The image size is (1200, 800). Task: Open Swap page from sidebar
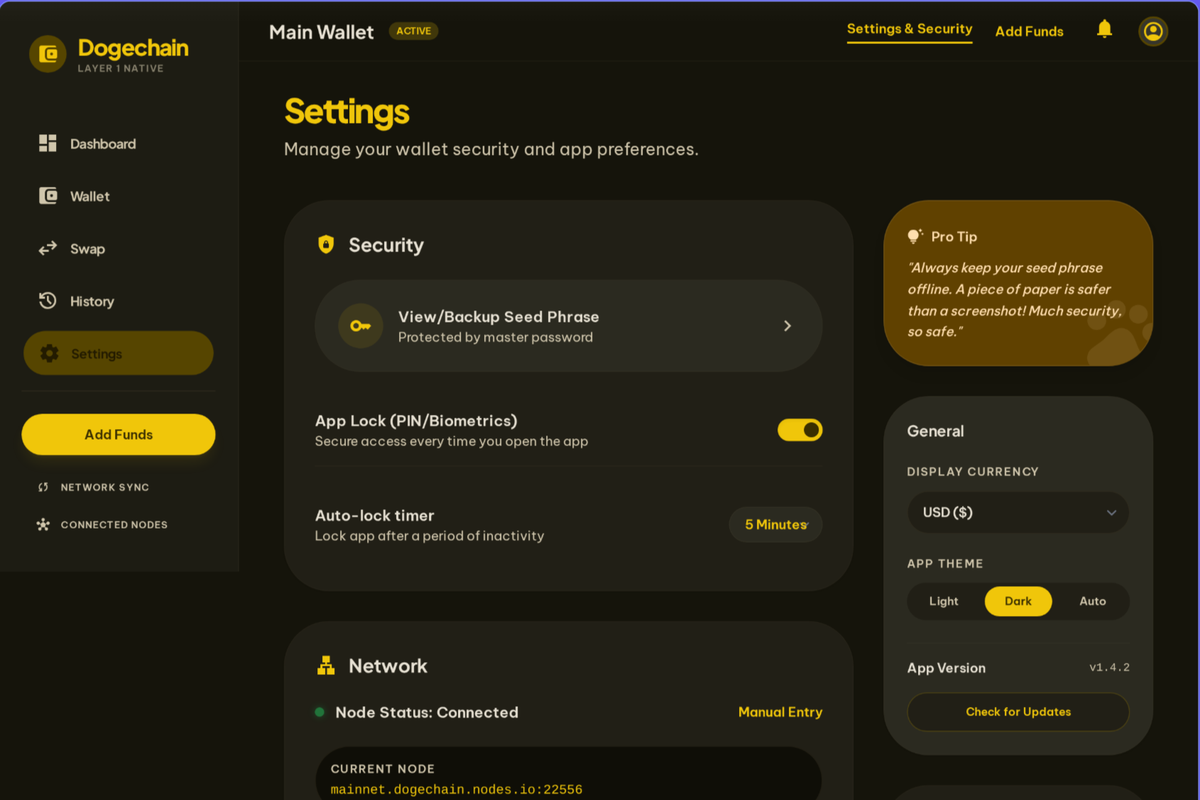119,249
